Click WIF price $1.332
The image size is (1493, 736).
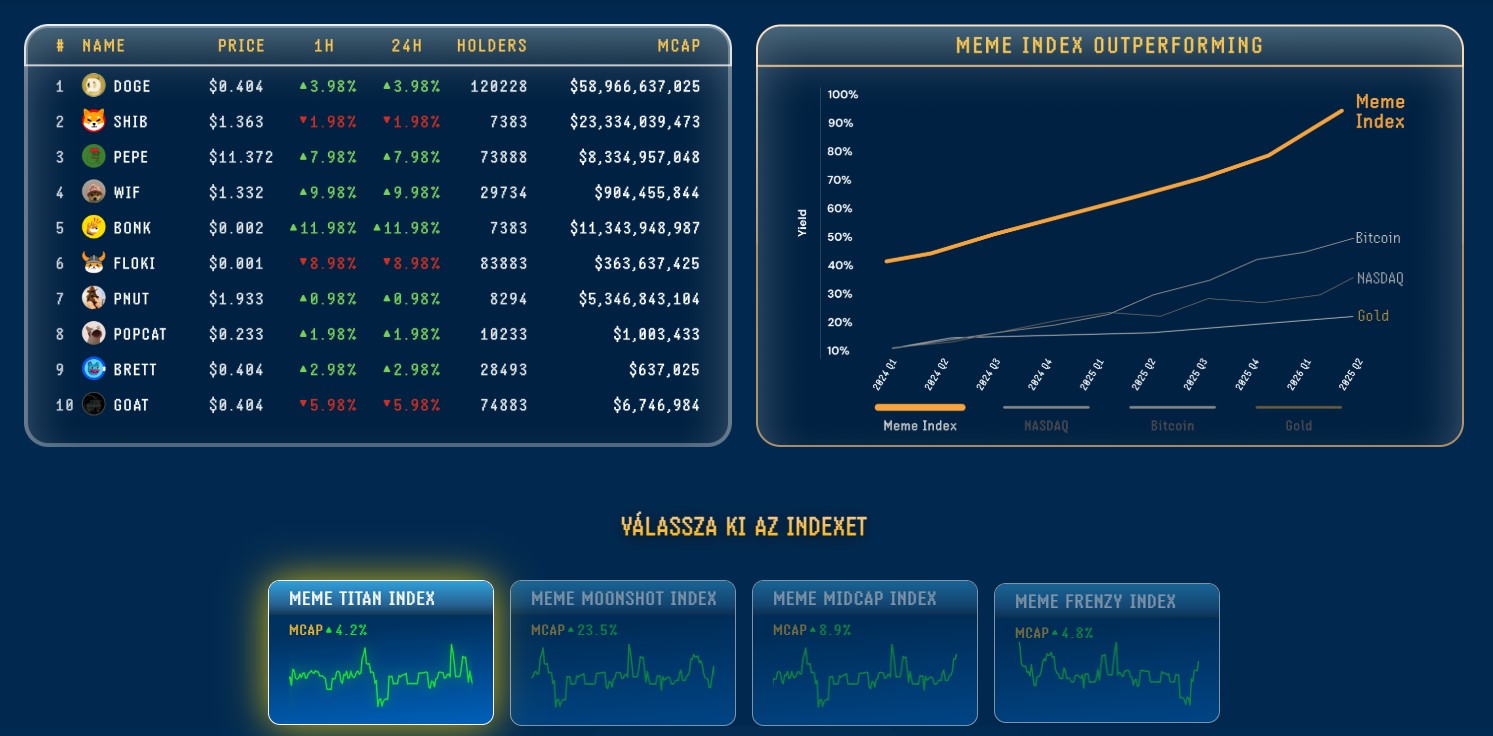coord(236,193)
